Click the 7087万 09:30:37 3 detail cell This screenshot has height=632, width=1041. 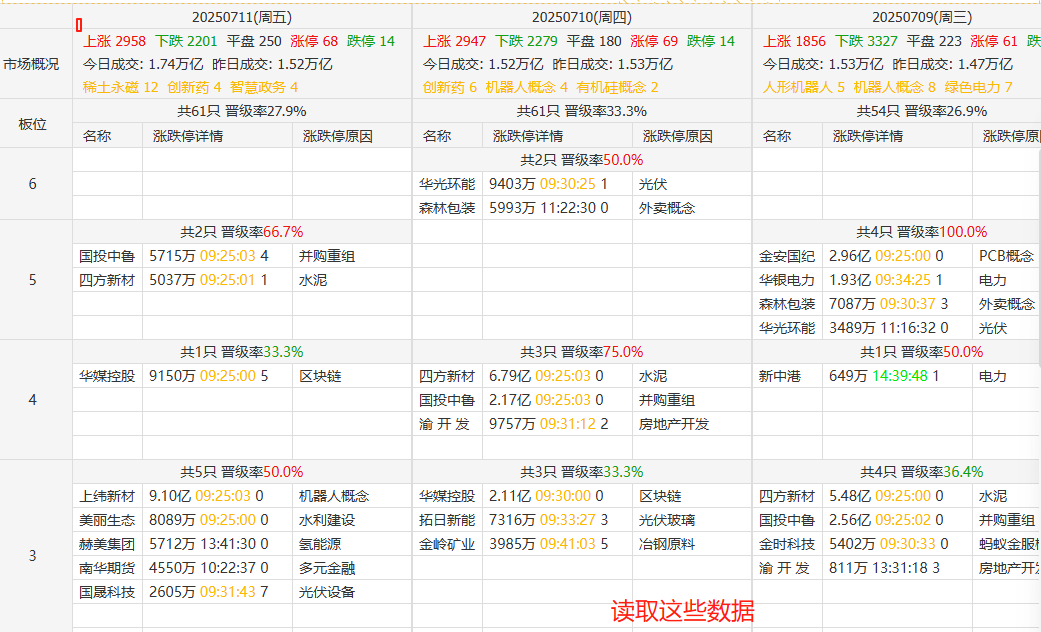(888, 304)
